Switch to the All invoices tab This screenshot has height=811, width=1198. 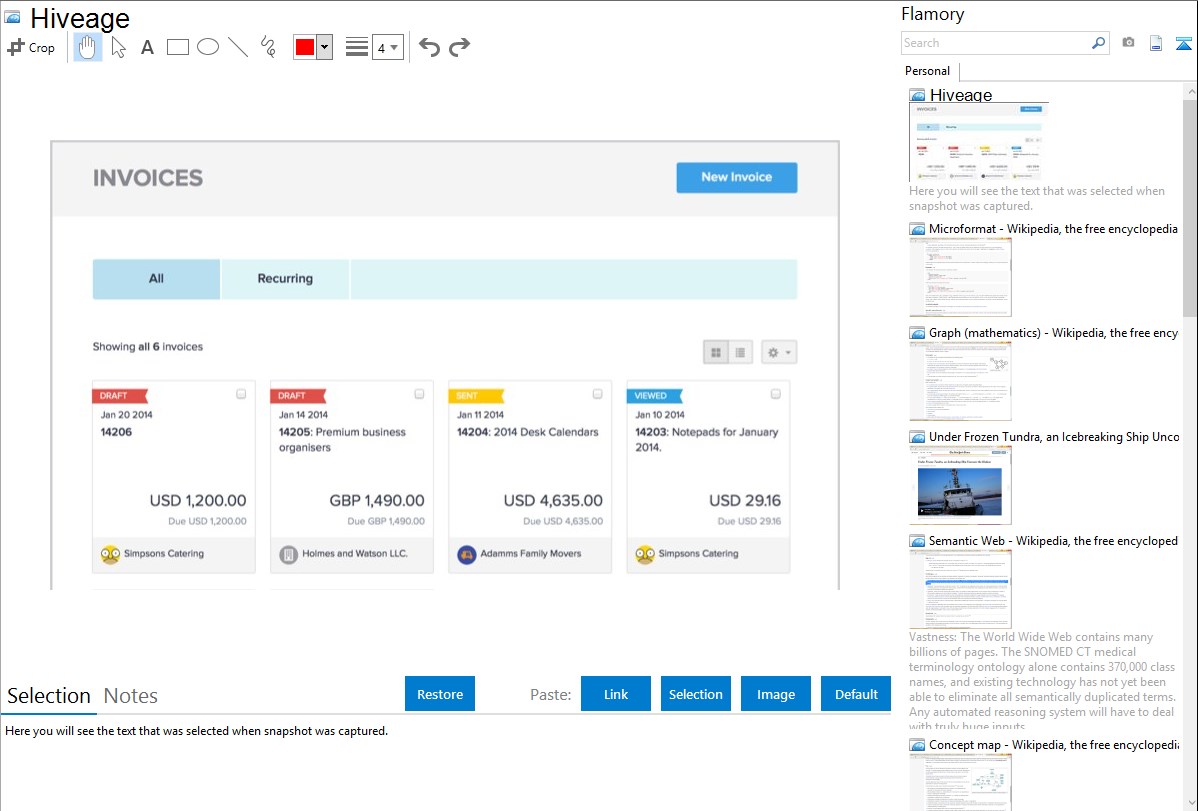[156, 279]
